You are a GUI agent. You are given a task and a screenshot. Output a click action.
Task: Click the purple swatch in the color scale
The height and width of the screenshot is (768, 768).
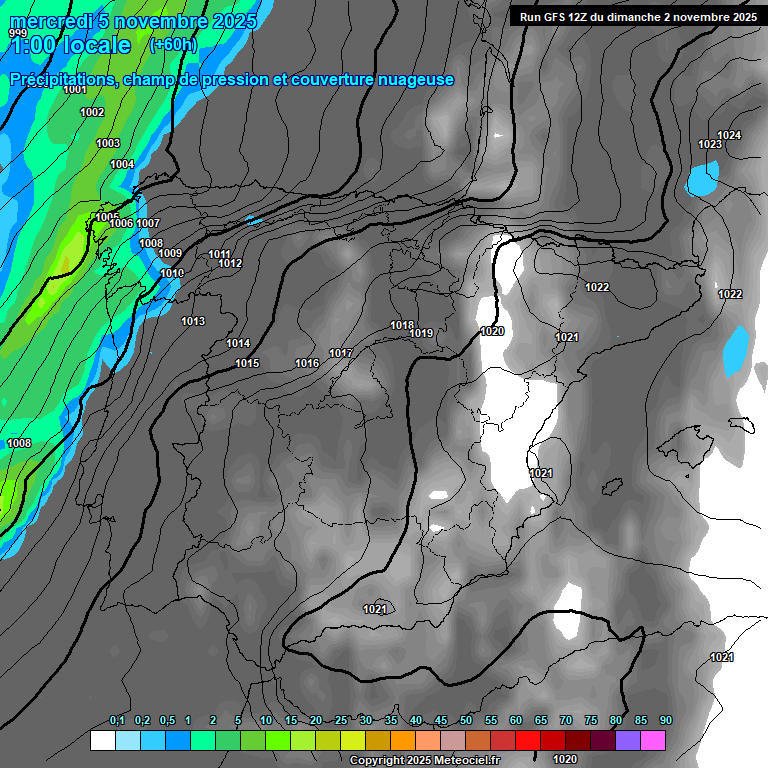(x=628, y=741)
